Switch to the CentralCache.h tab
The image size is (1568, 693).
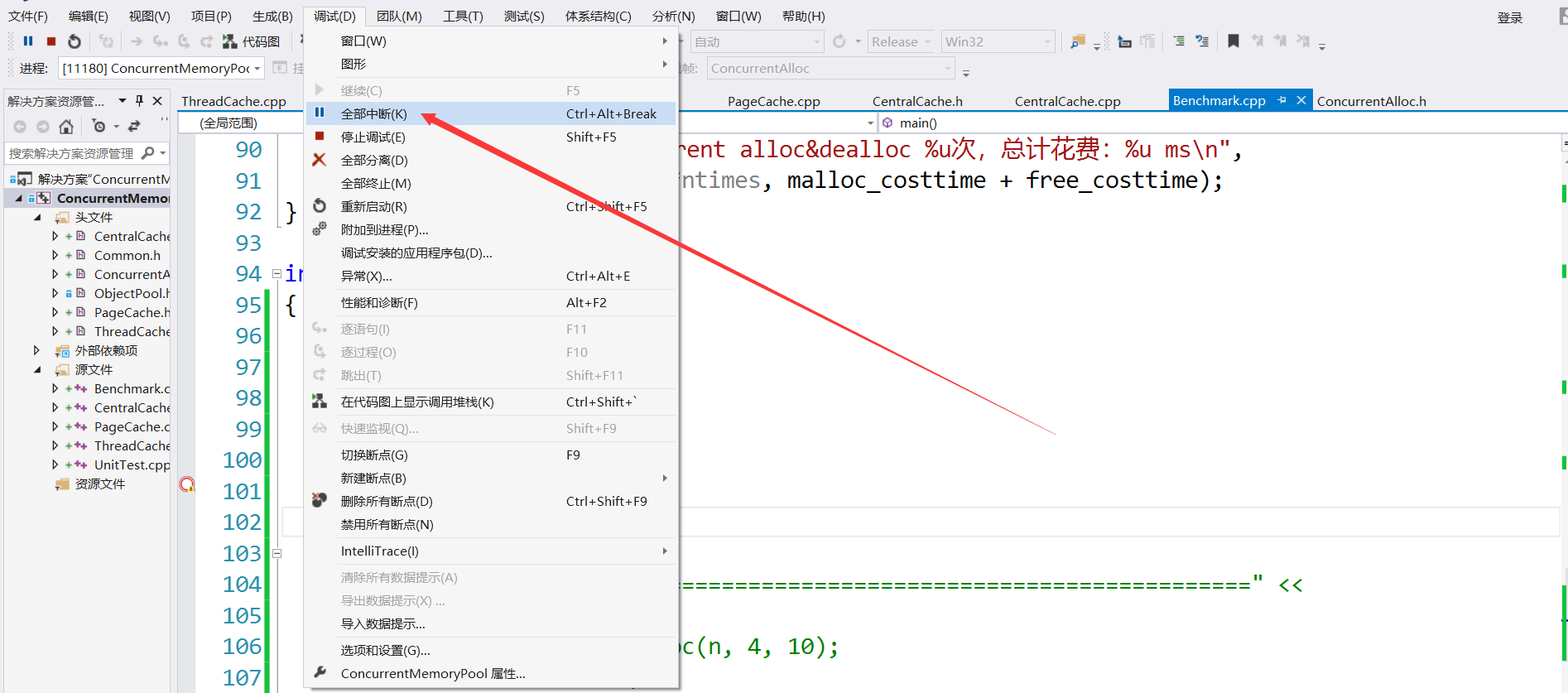pyautogui.click(x=917, y=101)
